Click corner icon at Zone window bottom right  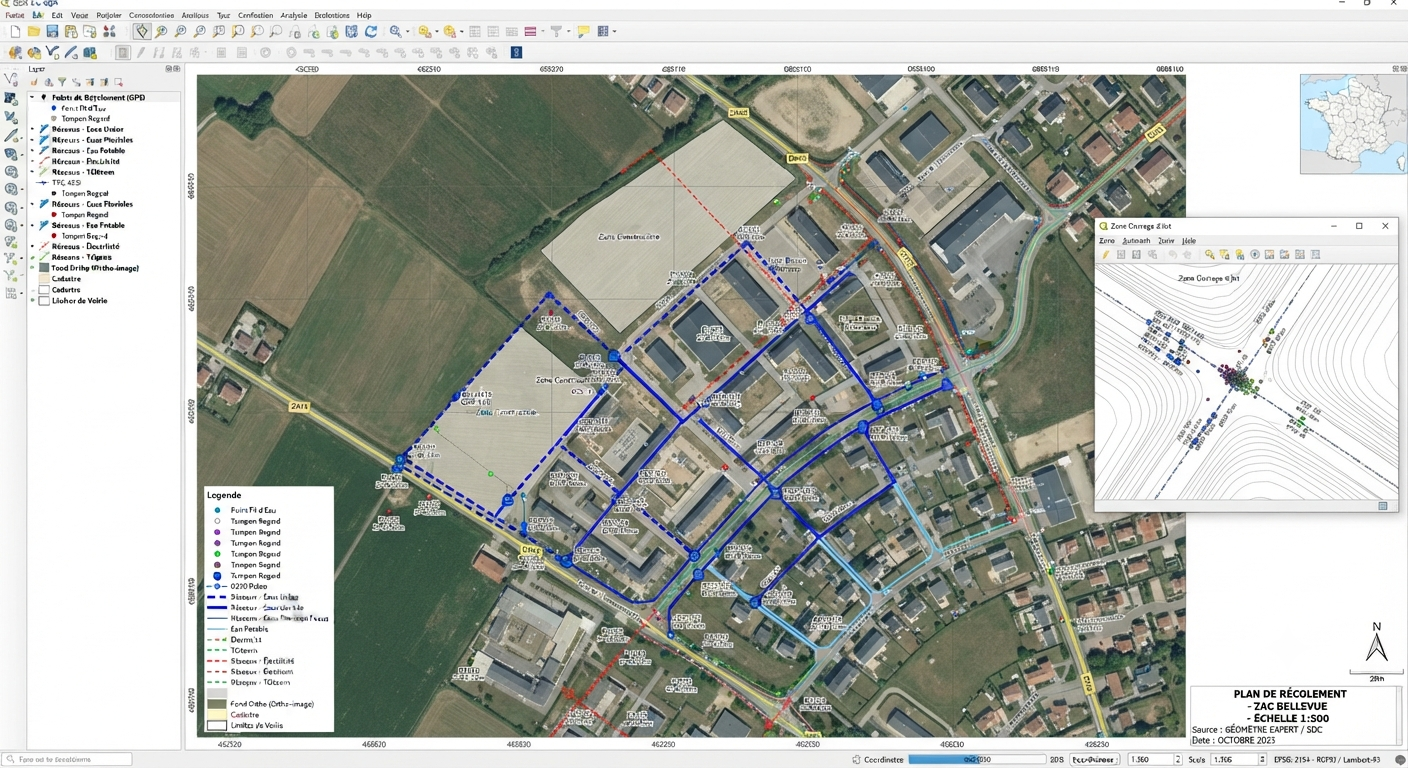1383,506
